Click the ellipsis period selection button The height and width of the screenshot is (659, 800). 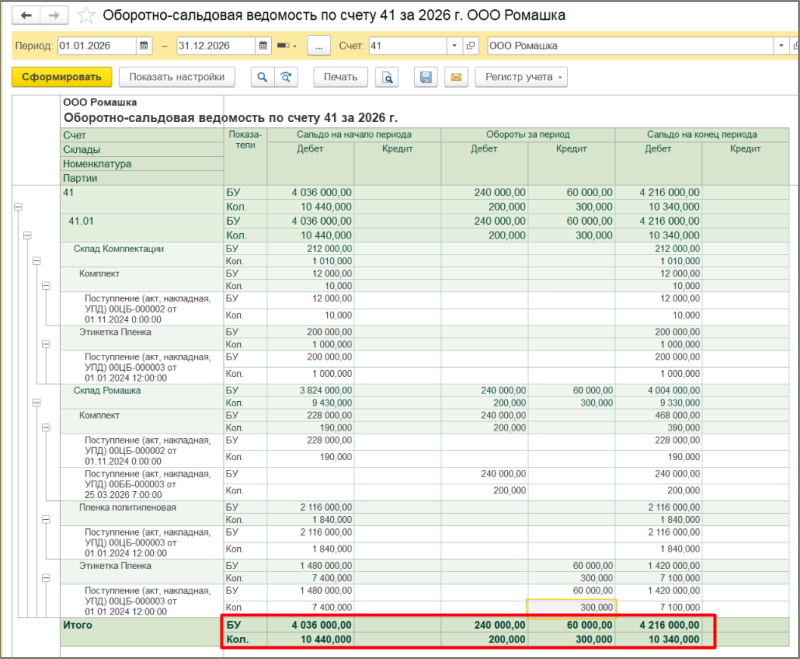tap(319, 46)
